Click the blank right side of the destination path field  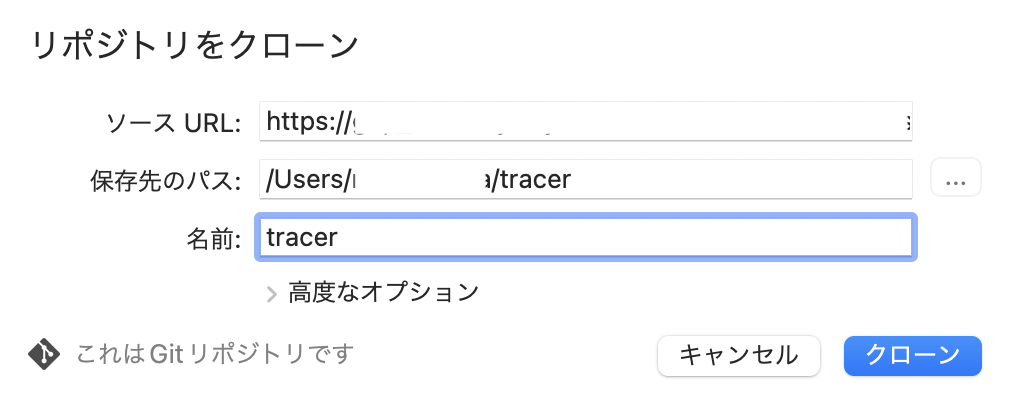(x=800, y=180)
